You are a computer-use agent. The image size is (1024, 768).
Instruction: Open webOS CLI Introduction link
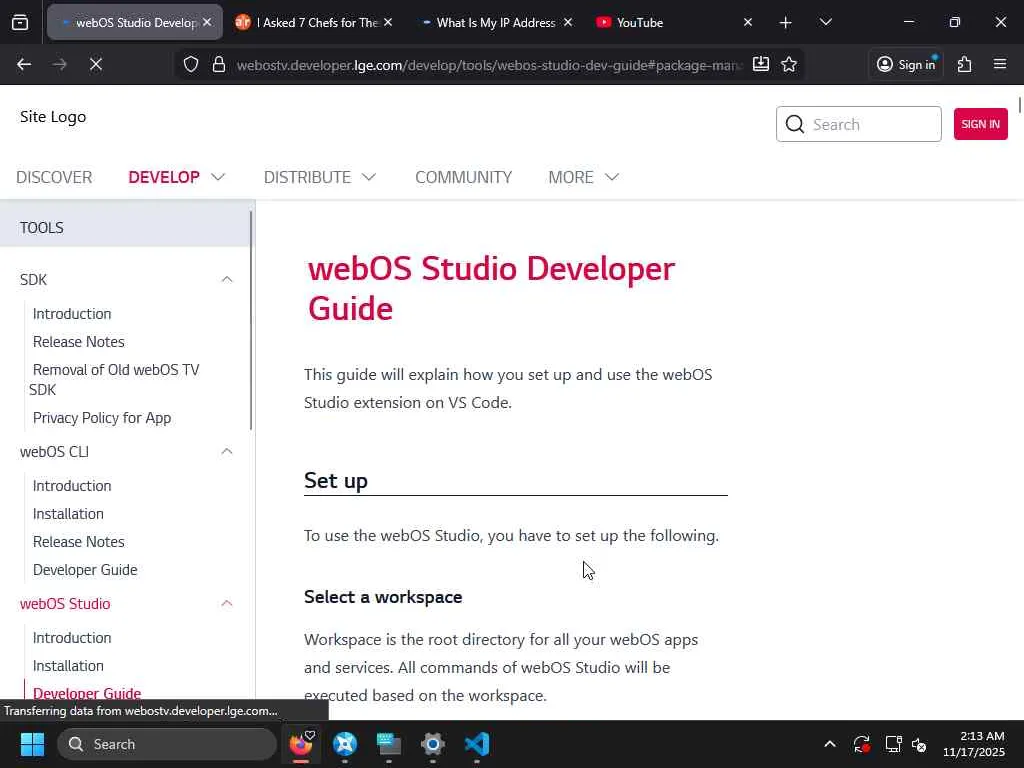[72, 486]
